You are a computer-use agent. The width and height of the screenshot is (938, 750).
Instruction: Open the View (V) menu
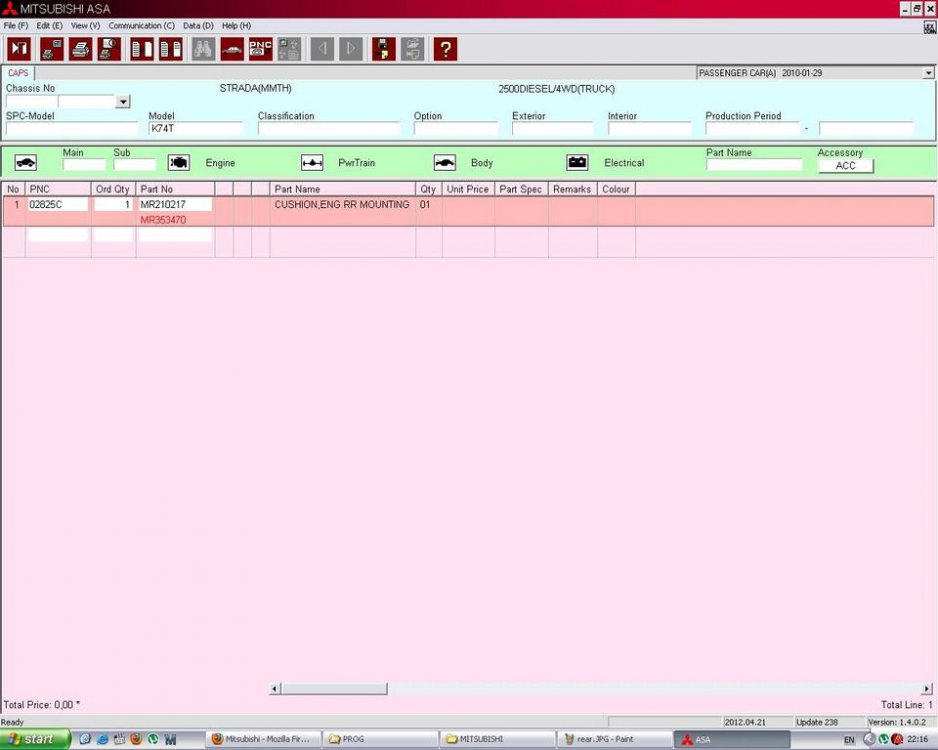pyautogui.click(x=86, y=26)
